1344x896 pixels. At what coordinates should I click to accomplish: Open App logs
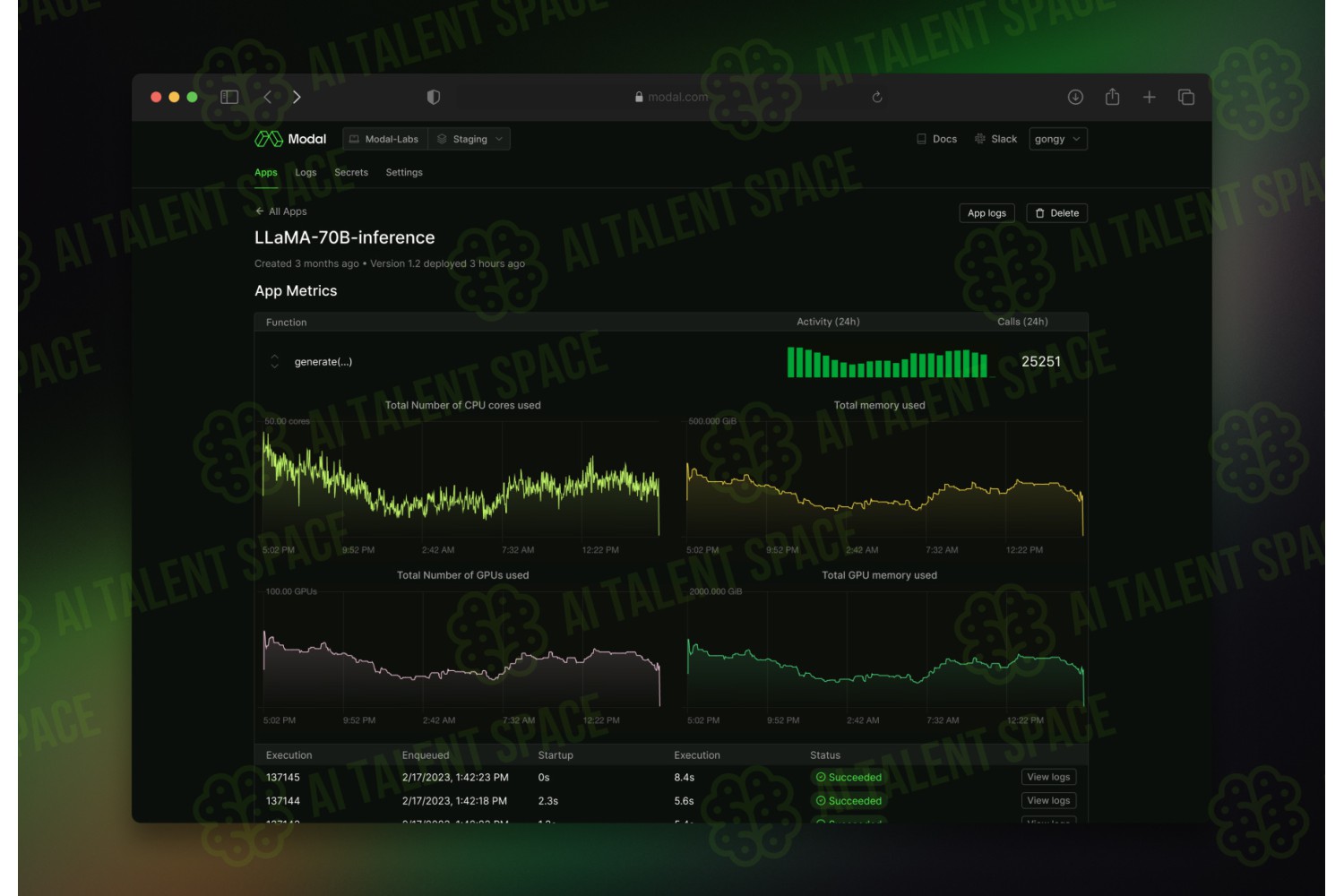coord(986,213)
